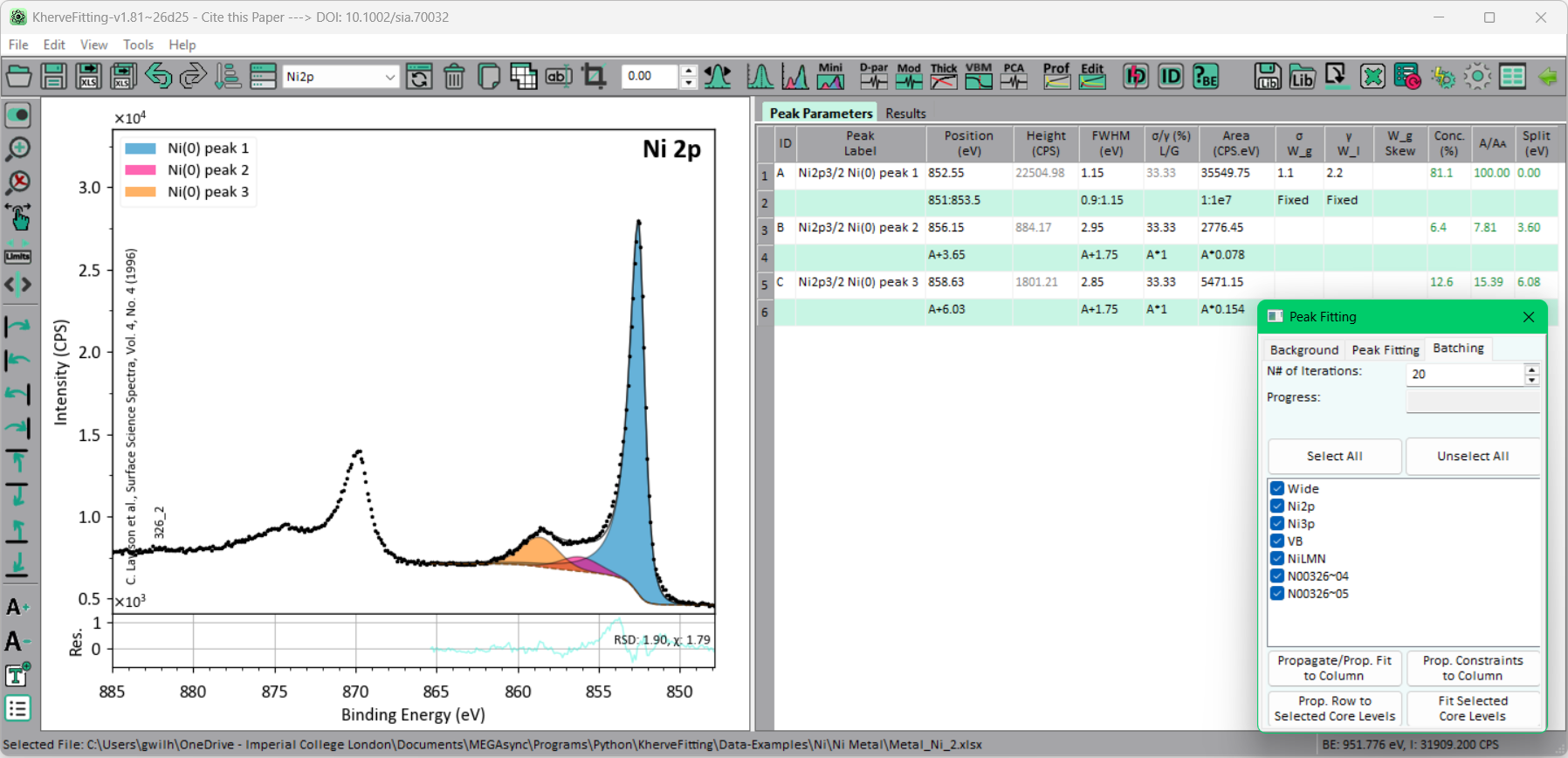Viewport: 1568px width, 758px height.
Task: Click the Unselect All button
Action: [x=1473, y=456]
